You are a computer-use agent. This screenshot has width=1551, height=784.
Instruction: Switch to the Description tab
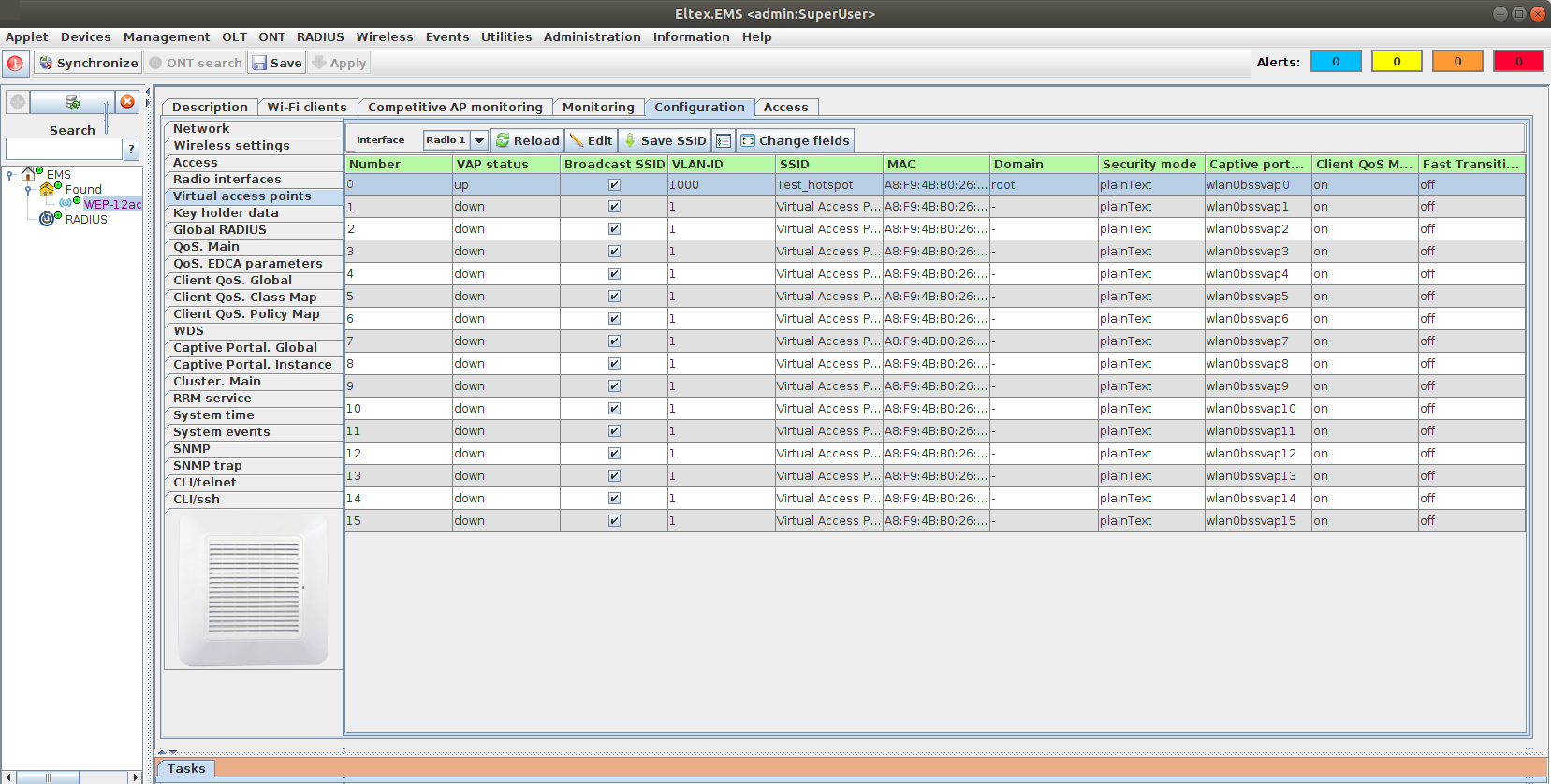click(210, 108)
